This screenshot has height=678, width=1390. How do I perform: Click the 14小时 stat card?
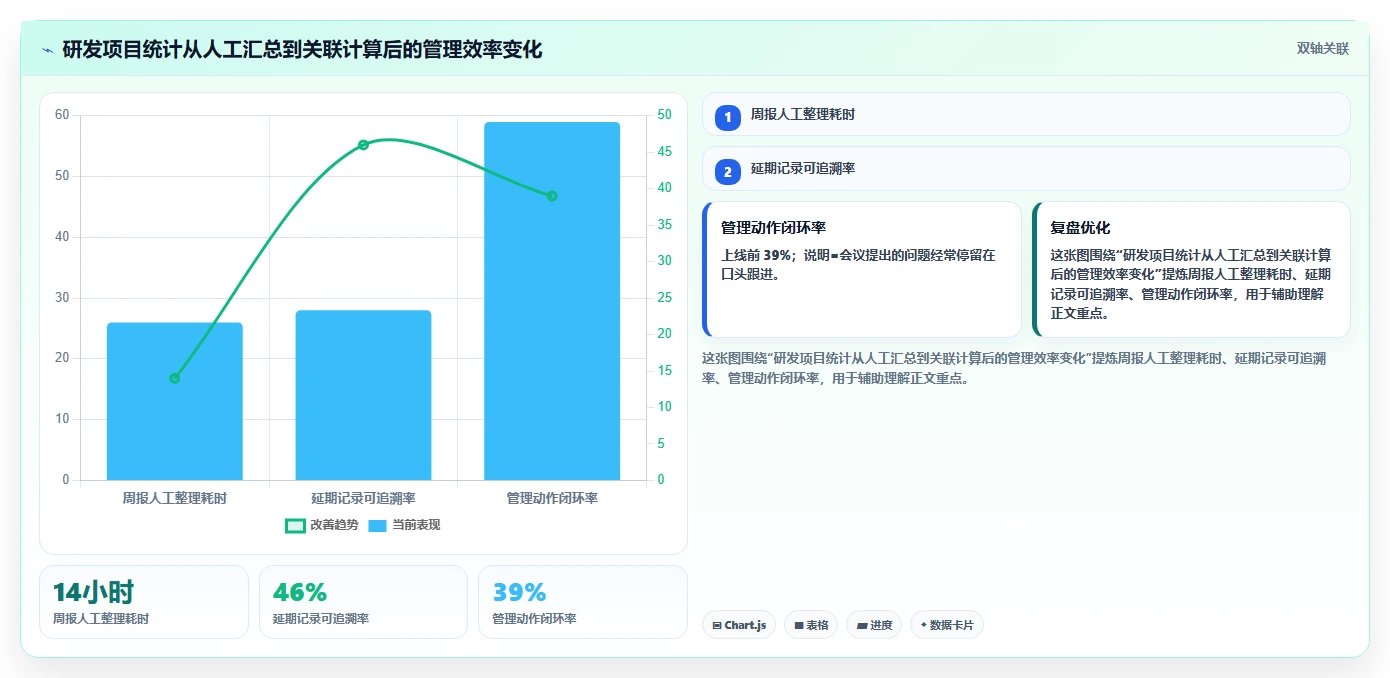[x=144, y=602]
